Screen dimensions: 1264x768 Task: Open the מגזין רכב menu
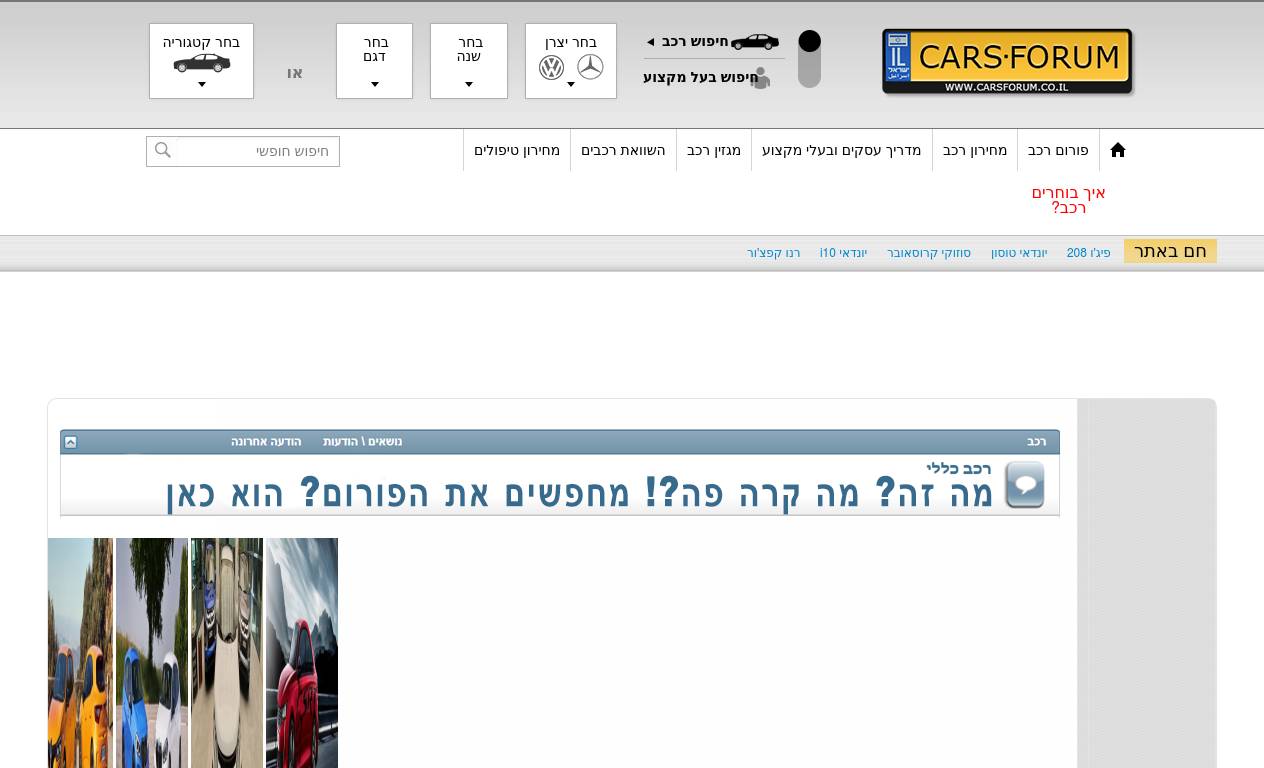714,150
